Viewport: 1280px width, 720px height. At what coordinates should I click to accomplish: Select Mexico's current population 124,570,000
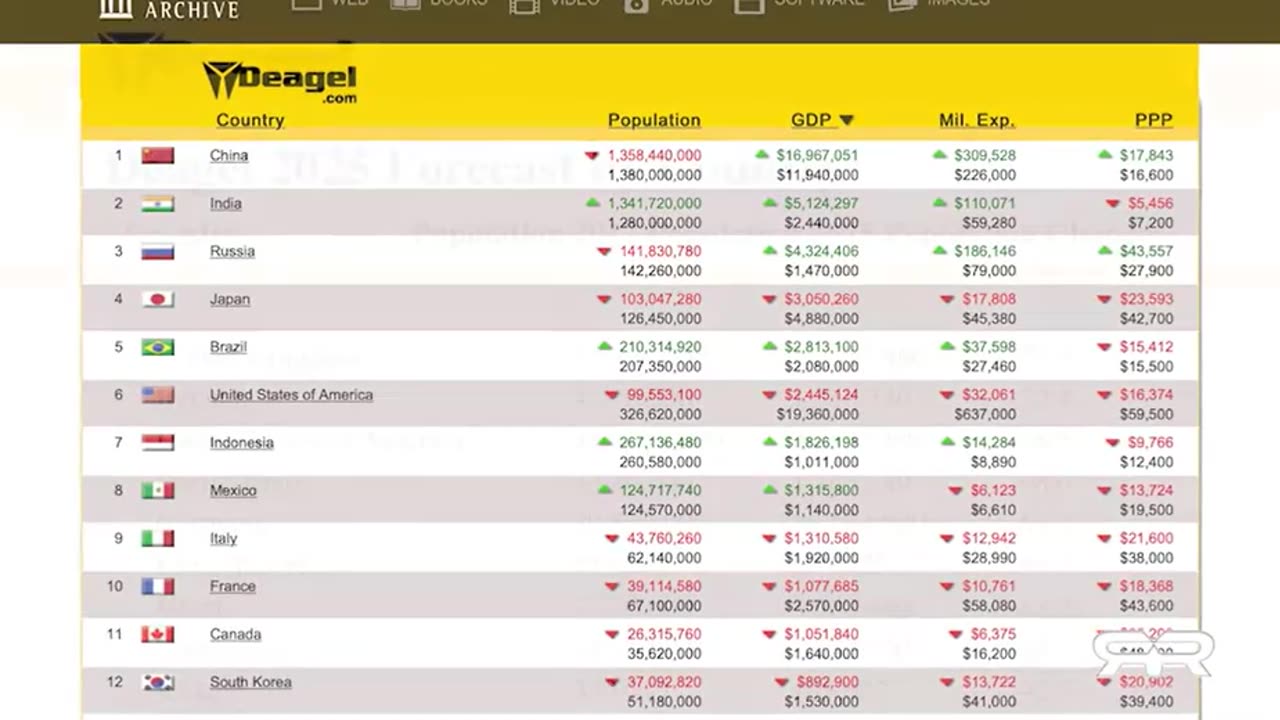coord(660,510)
